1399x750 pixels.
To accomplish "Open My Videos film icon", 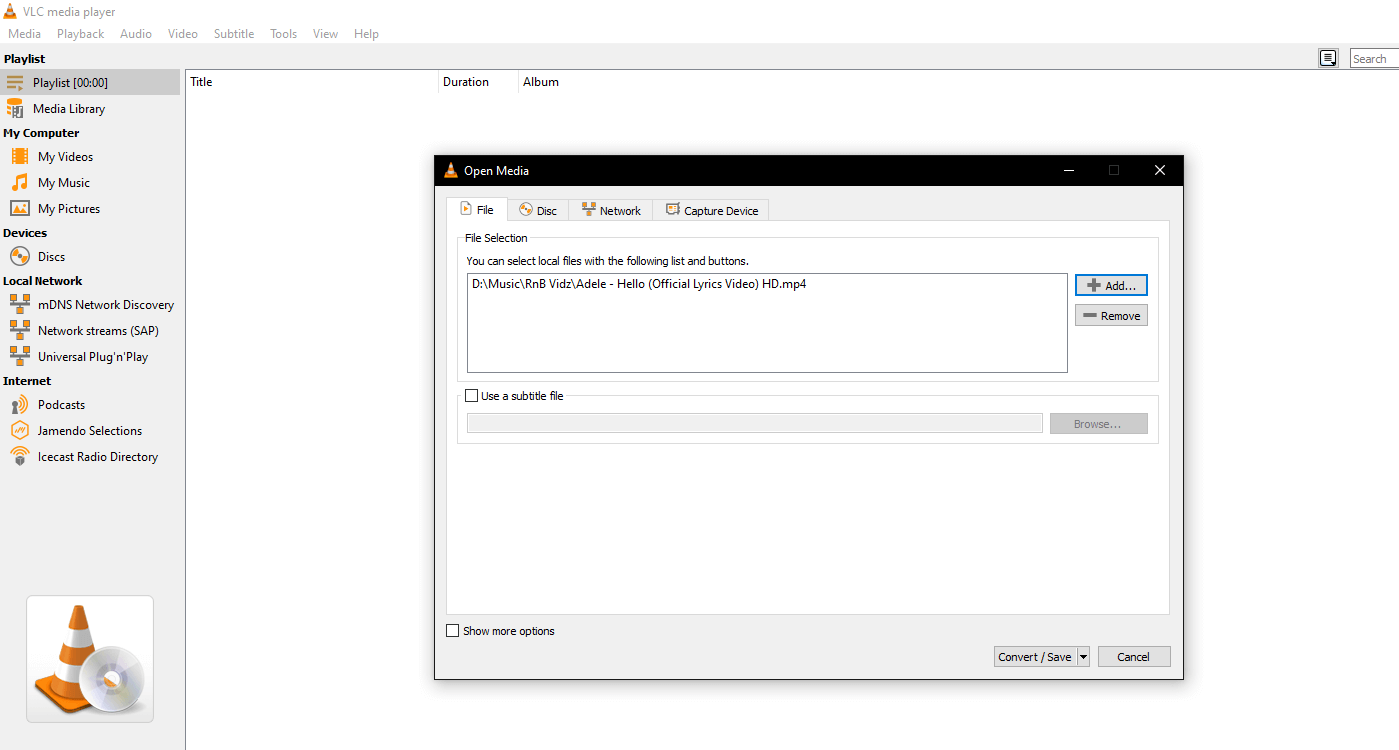I will [x=20, y=157].
